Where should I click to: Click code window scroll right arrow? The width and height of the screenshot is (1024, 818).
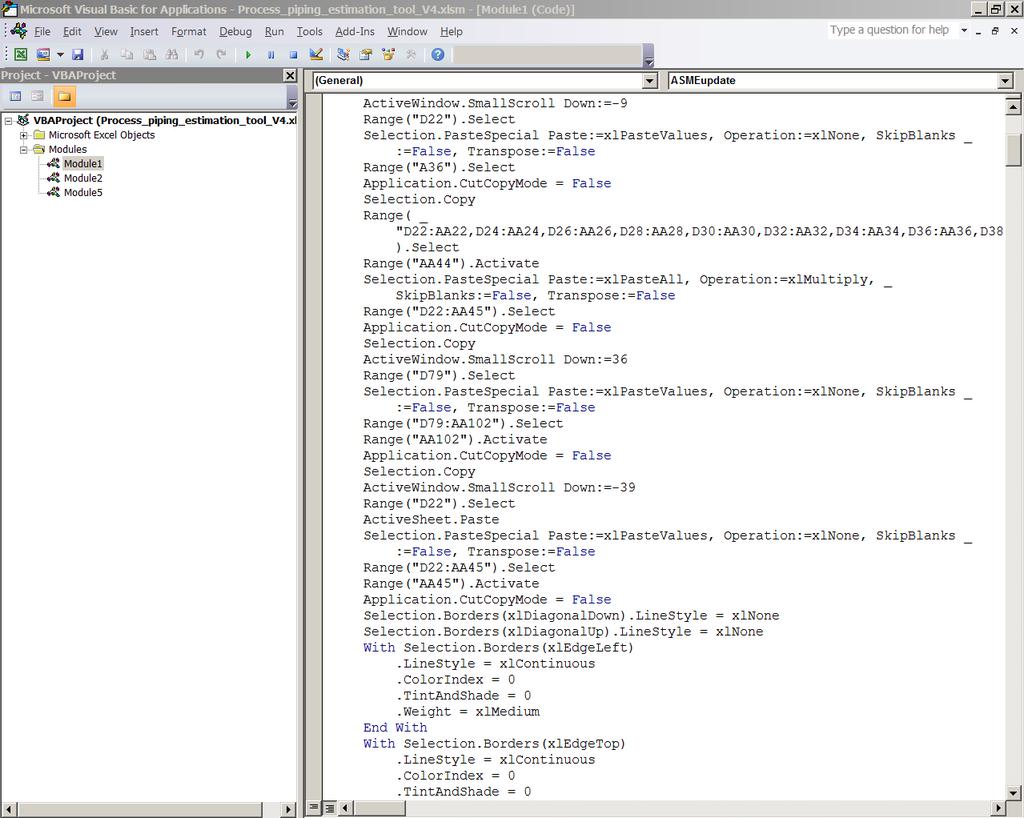point(998,808)
